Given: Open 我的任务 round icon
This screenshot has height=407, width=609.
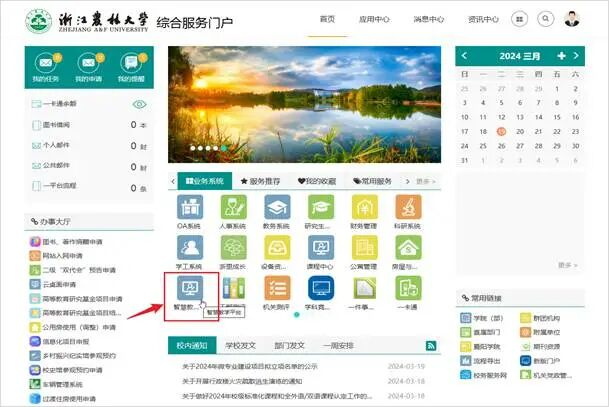Looking at the screenshot, I should (43, 61).
